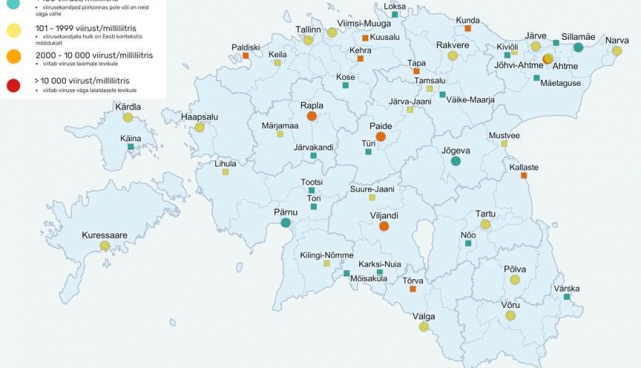
Task: Select the Mustvee yellow square marker
Action: point(504,144)
